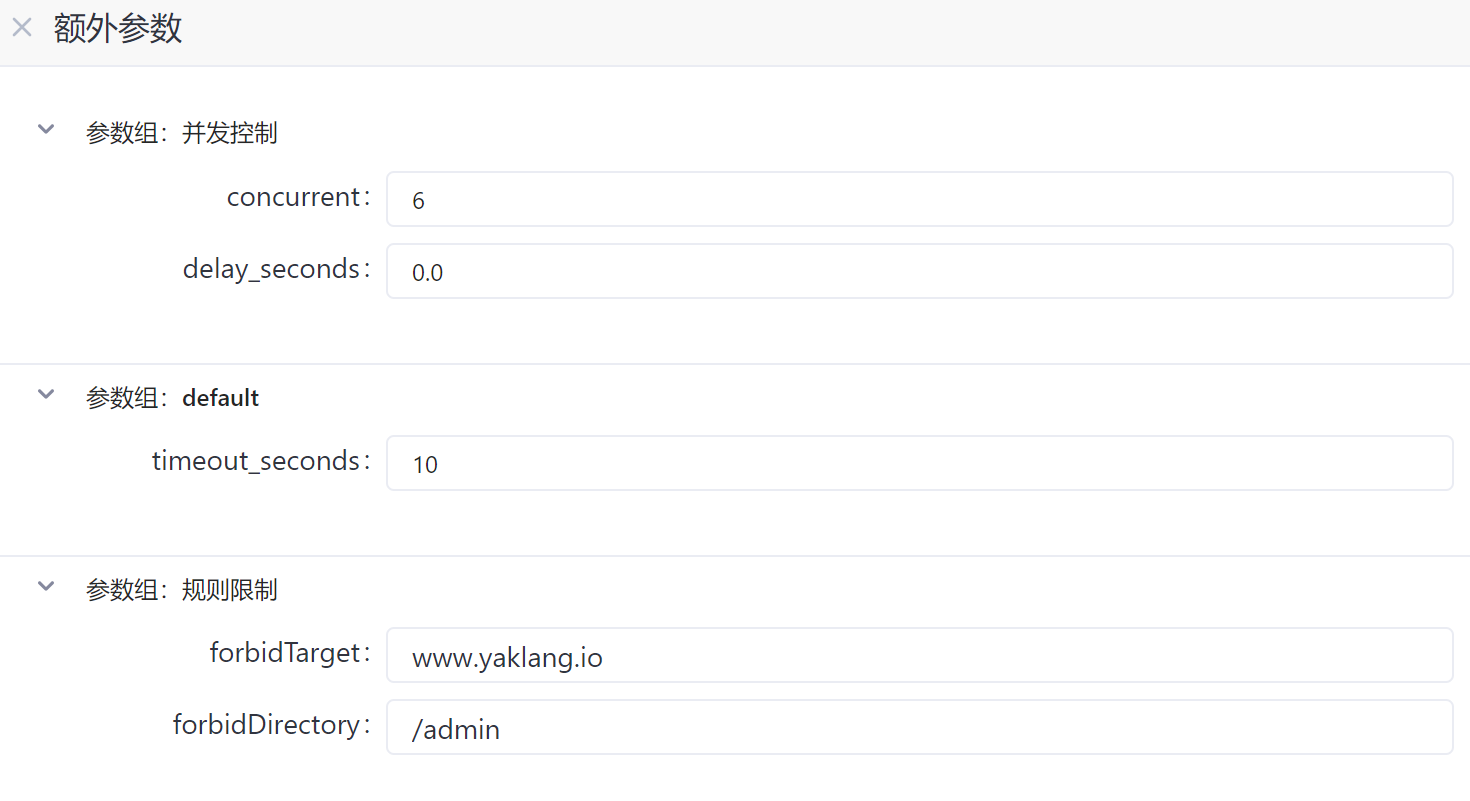Click the timeout_seconds input field
The image size is (1470, 801).
(919, 463)
